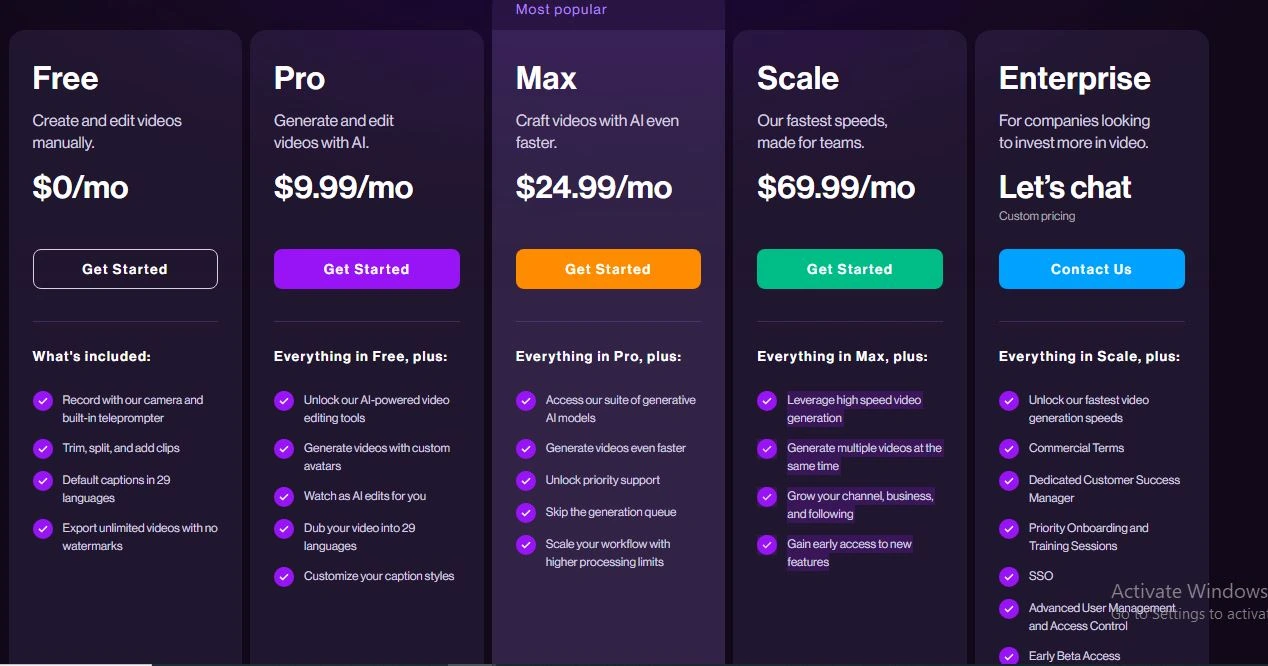Click the blue Contact Us button
Screen dimensions: 1268x666
tap(1091, 269)
